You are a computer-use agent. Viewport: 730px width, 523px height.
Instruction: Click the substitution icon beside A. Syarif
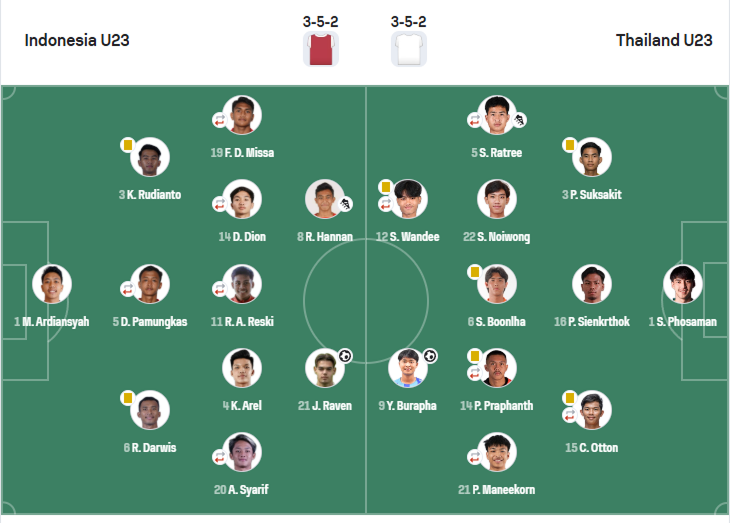(219, 457)
